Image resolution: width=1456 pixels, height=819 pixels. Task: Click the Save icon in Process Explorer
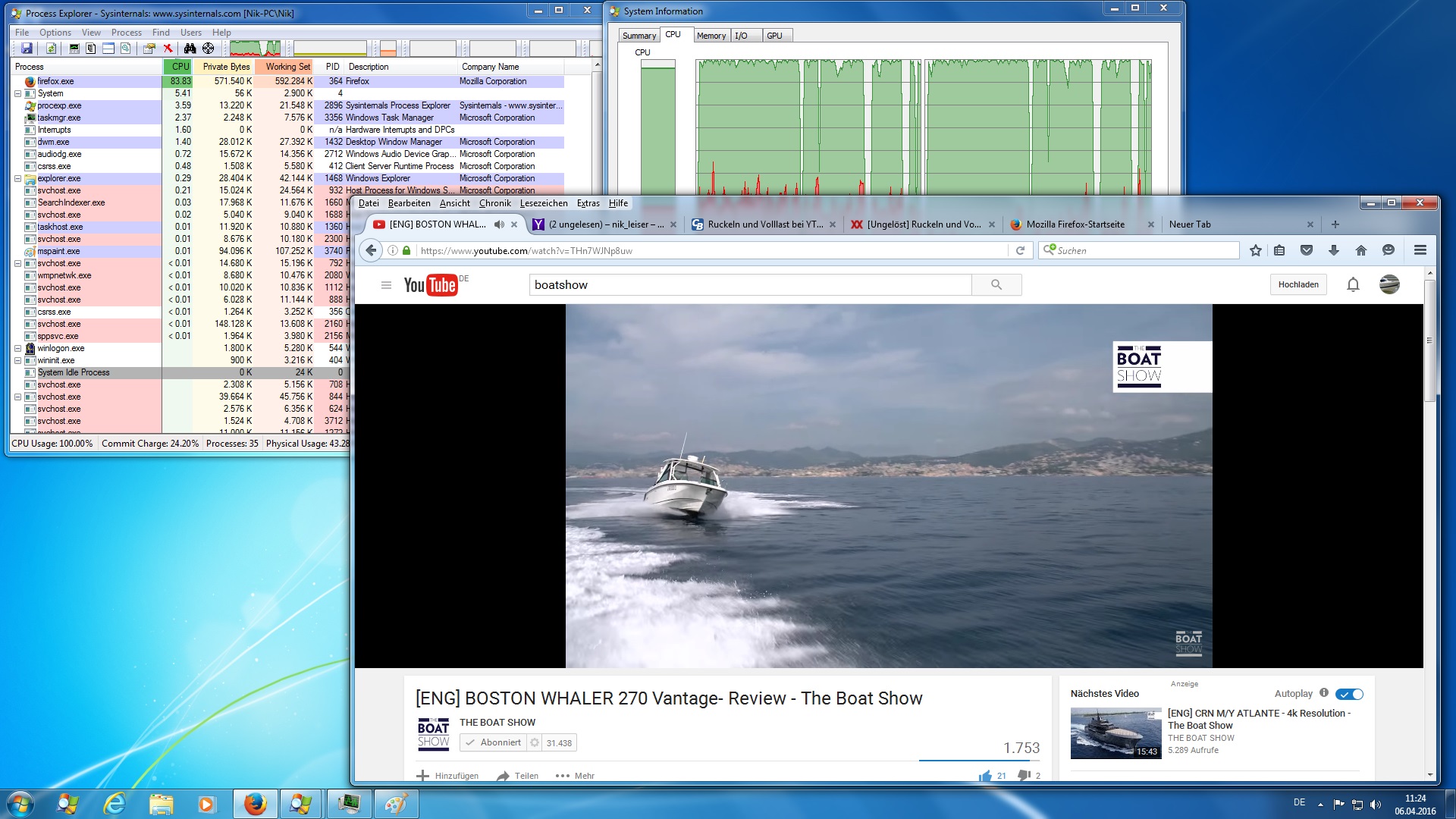coord(27,49)
